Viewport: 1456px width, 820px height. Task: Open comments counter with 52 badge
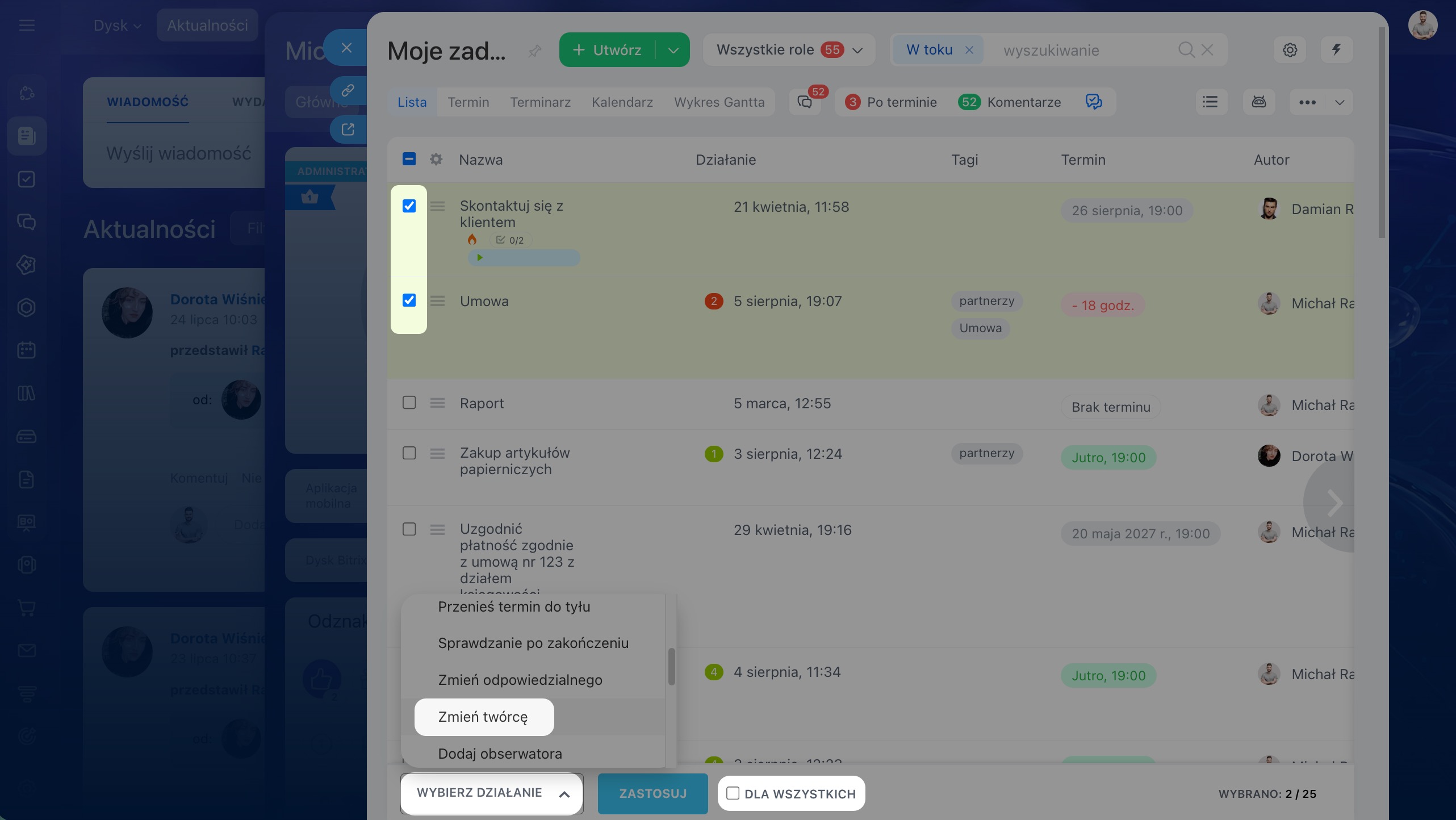pos(805,102)
